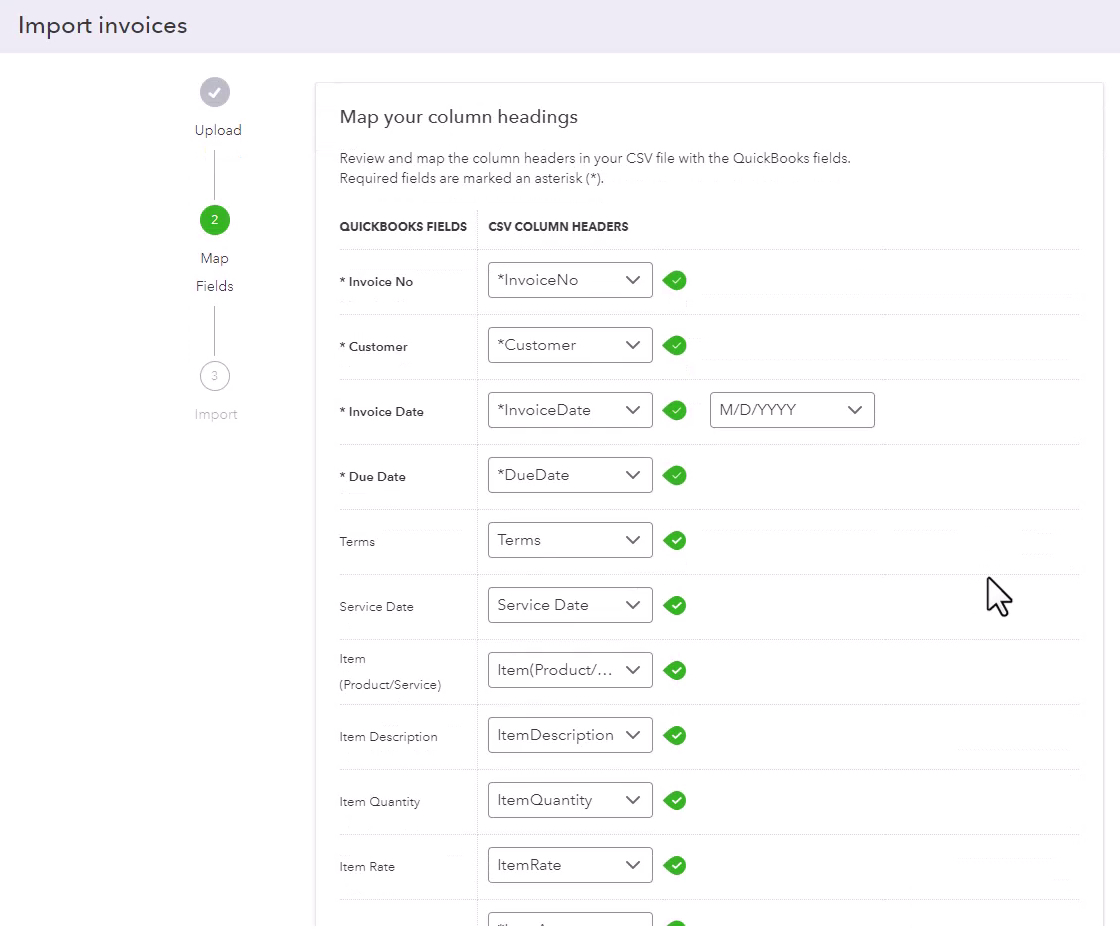Click the Item Quantity field label
The image size is (1120, 930).
pos(379,801)
